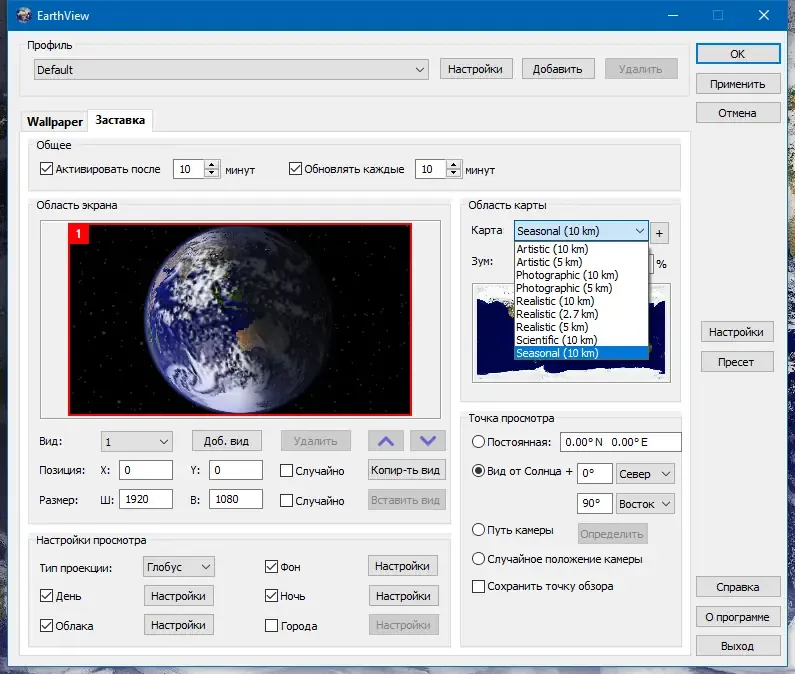Click the up arrow view order button

[387, 441]
